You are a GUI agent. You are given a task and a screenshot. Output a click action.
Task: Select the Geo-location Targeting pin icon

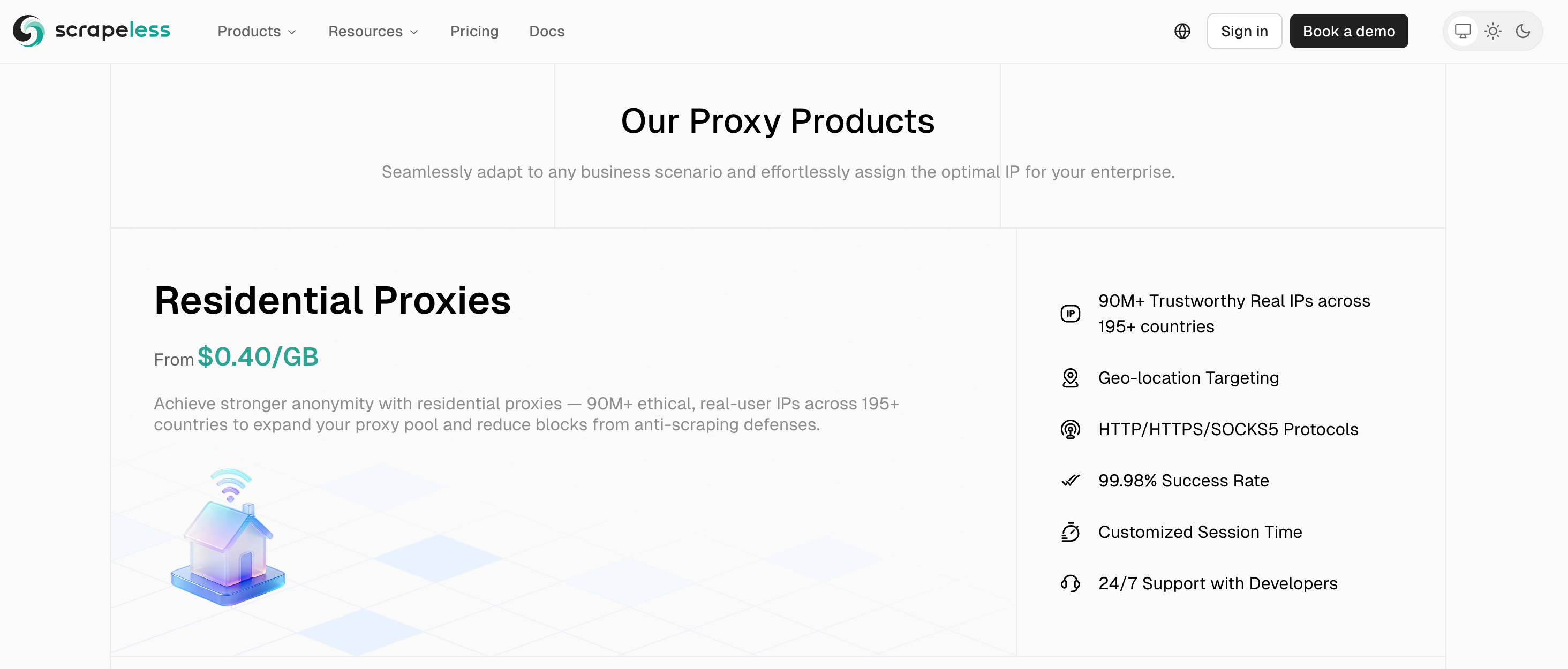(x=1070, y=378)
